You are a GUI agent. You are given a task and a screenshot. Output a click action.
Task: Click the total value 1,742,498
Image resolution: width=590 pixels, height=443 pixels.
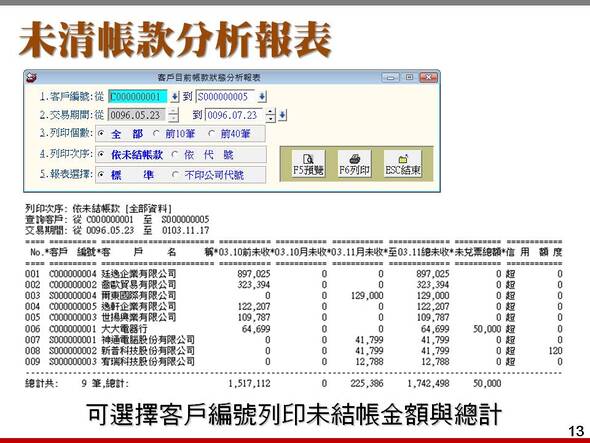(x=429, y=384)
